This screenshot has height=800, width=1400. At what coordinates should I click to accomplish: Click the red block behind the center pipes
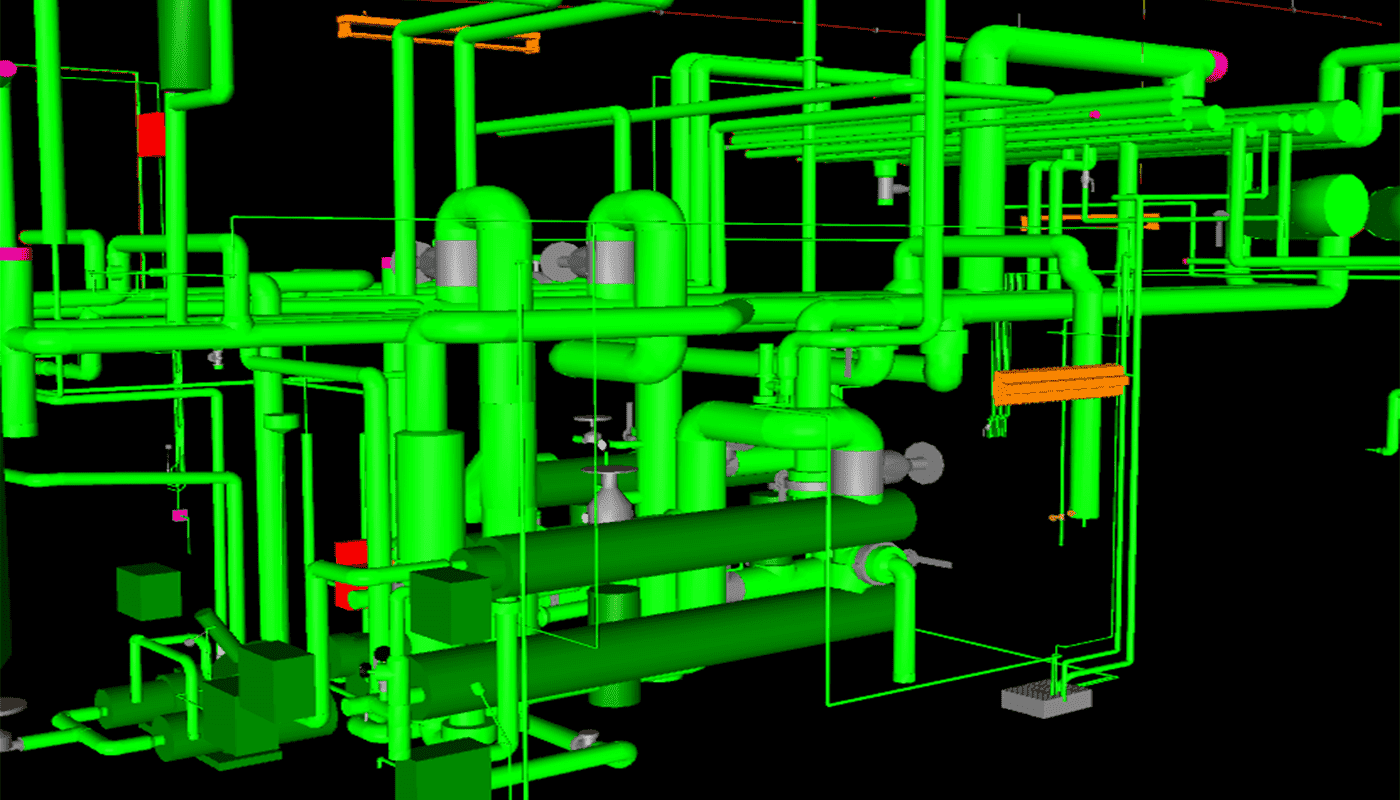pyautogui.click(x=350, y=574)
